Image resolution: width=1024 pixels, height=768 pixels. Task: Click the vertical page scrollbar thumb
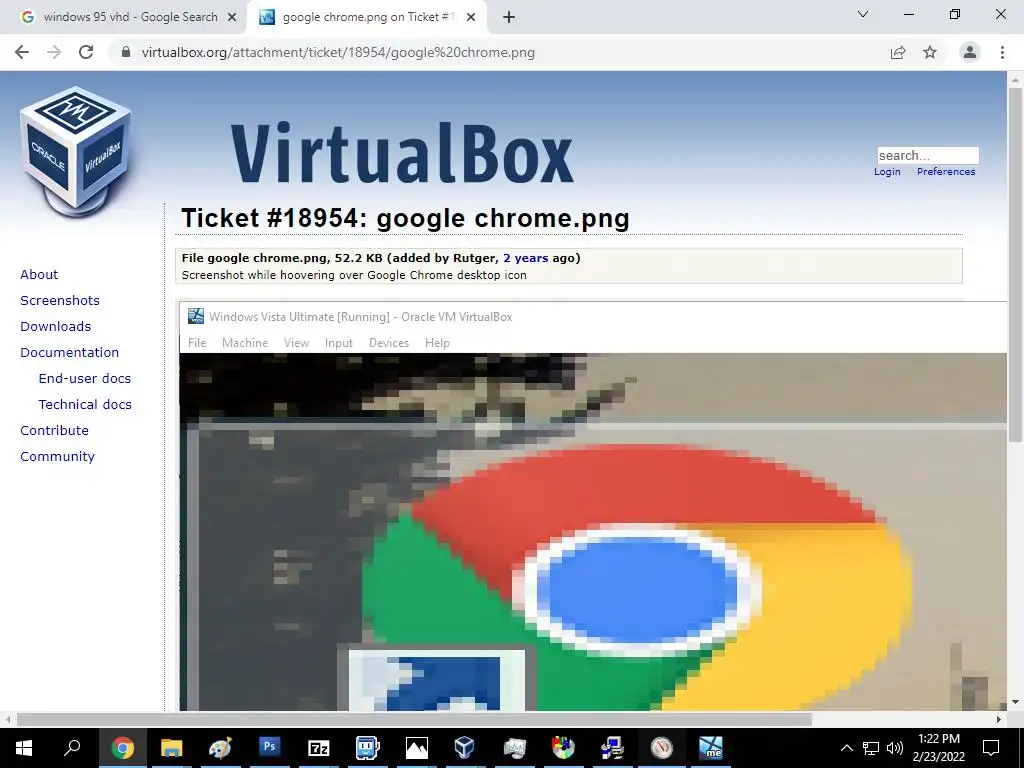(x=1015, y=264)
